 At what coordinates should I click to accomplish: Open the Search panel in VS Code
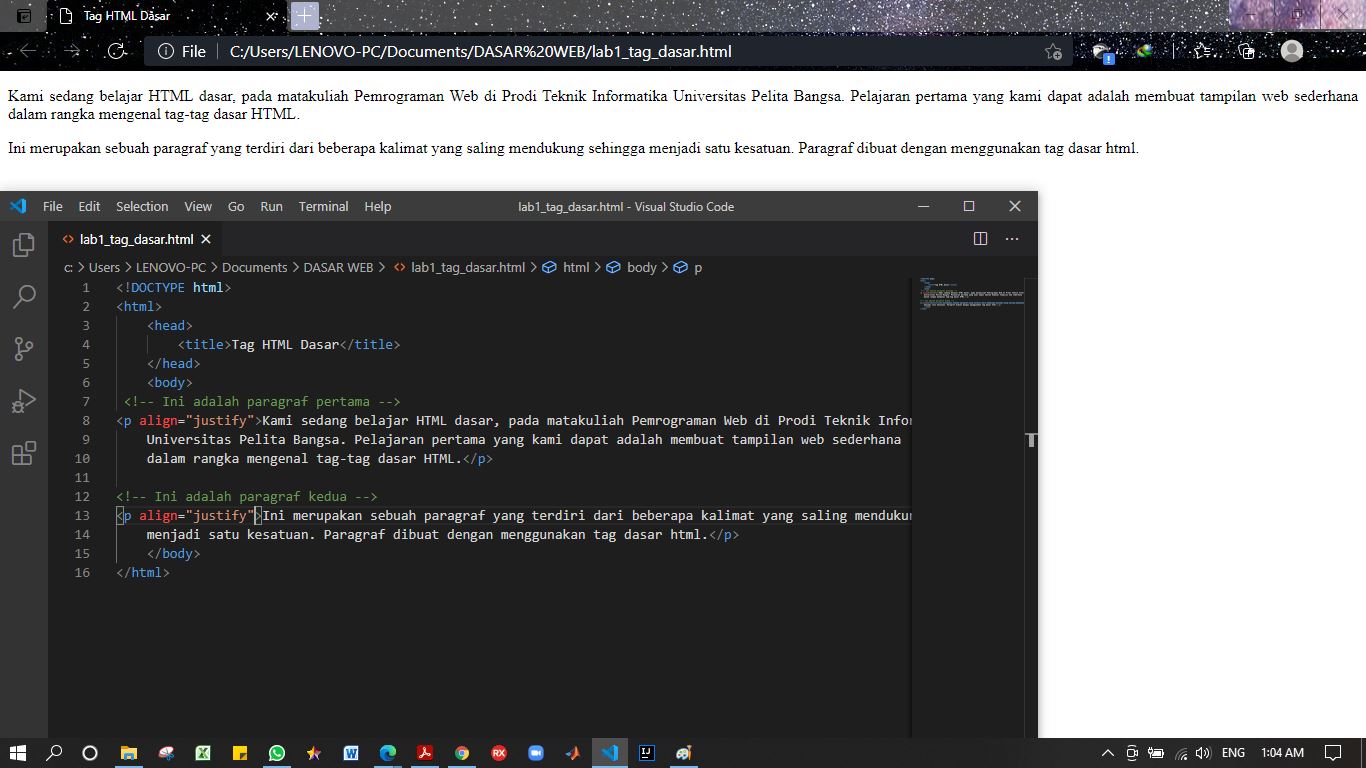tap(24, 296)
